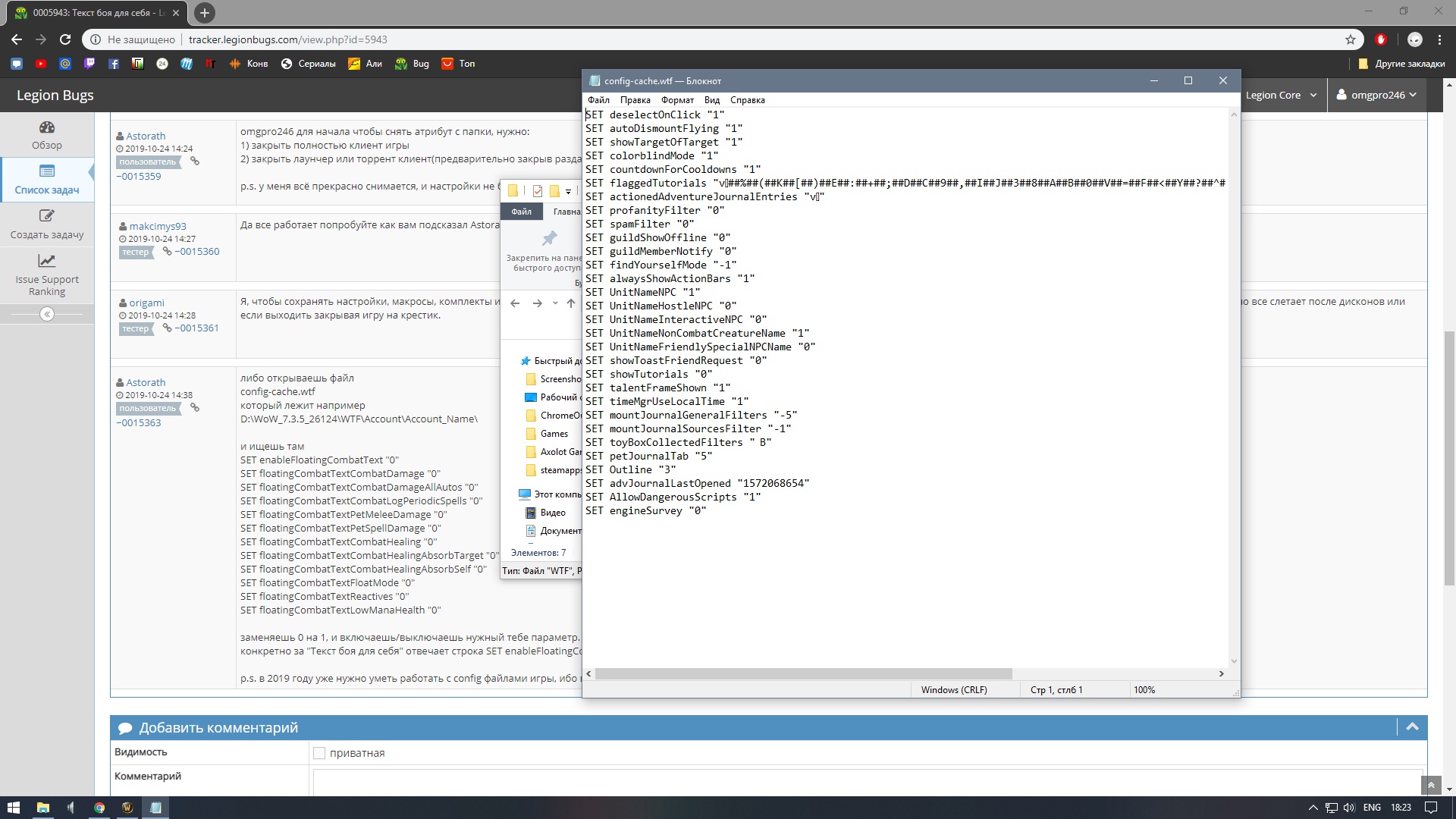Toggle checkmark icon in explorer quick access toolbar
The image size is (1456, 819).
click(x=538, y=191)
